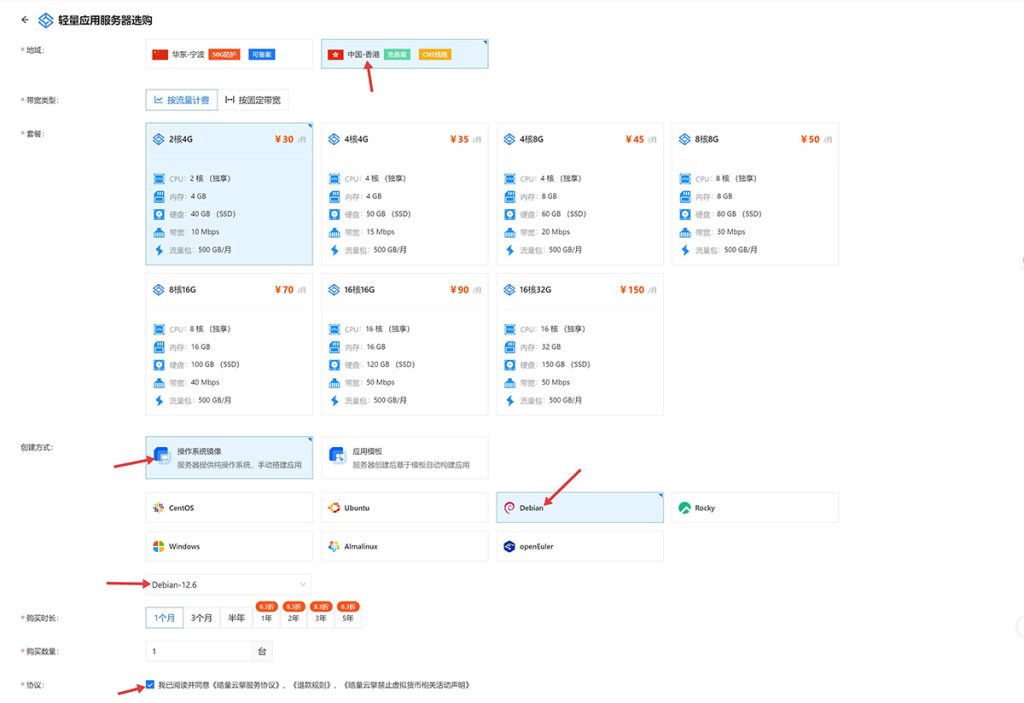The width and height of the screenshot is (1024, 703).
Task: Click the openEuler logo icon
Action: [509, 546]
